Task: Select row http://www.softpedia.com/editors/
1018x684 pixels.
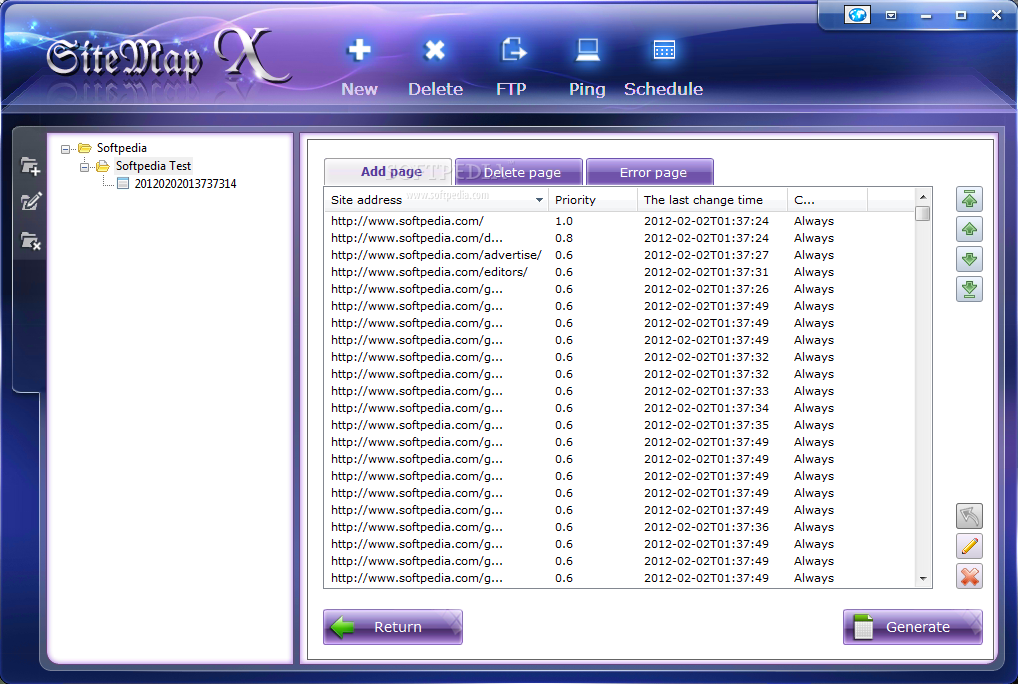Action: (x=619, y=272)
